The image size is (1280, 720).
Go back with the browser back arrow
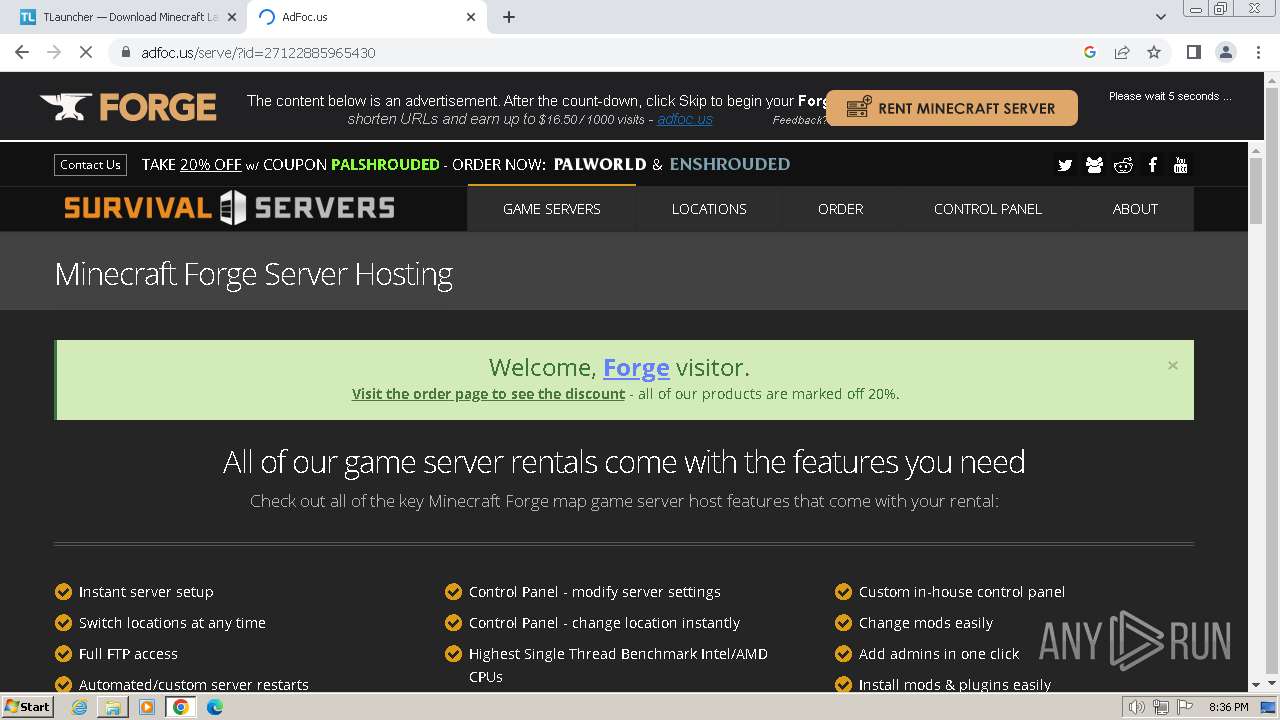22,52
